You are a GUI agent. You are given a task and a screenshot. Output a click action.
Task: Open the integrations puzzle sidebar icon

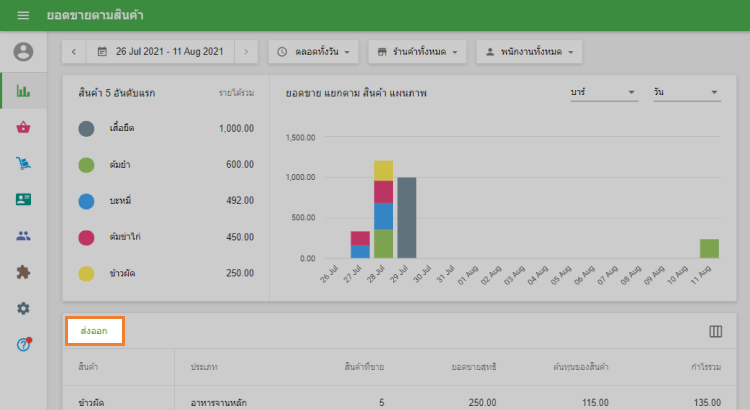(23, 272)
